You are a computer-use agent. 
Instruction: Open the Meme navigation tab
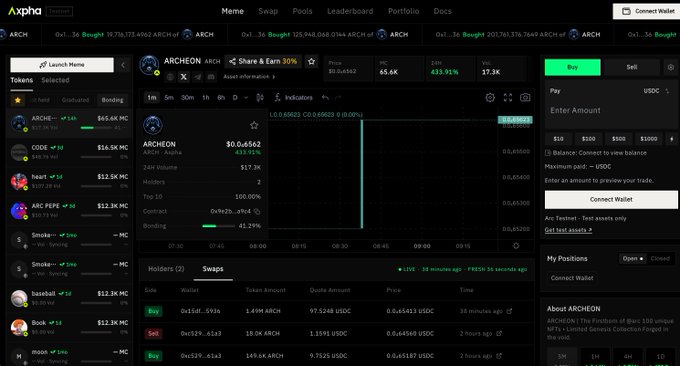pos(232,11)
